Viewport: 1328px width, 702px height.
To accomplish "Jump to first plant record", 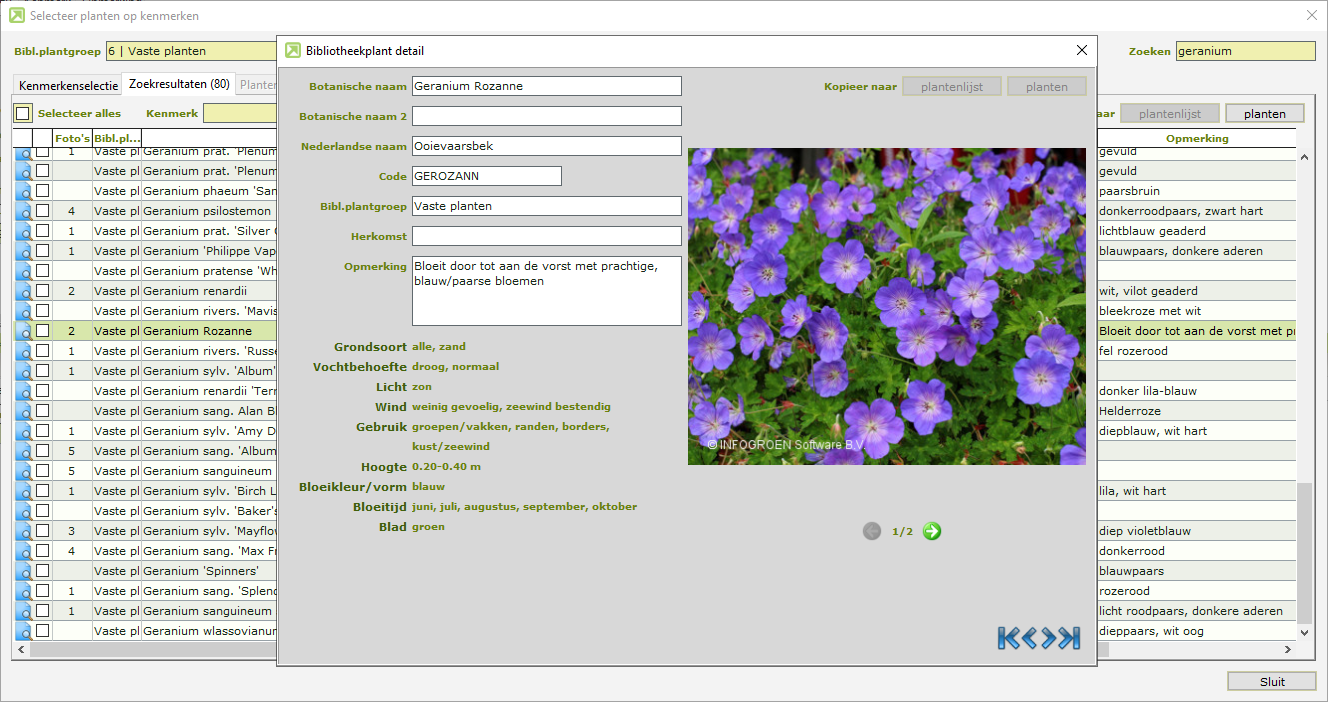I will pyautogui.click(x=1008, y=638).
